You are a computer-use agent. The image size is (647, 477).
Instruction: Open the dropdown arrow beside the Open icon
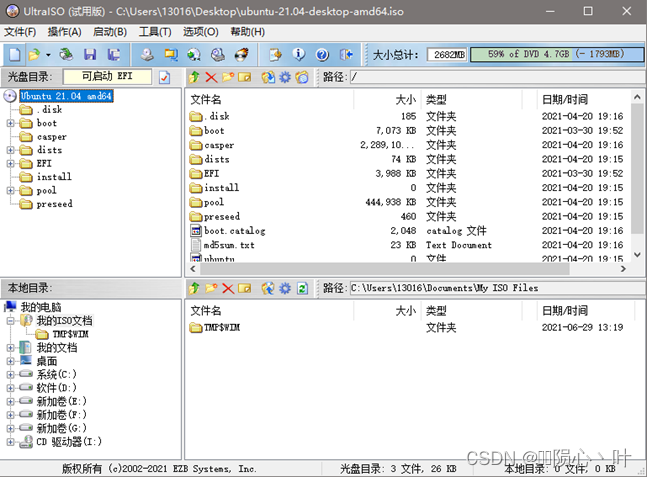pyautogui.click(x=48, y=54)
